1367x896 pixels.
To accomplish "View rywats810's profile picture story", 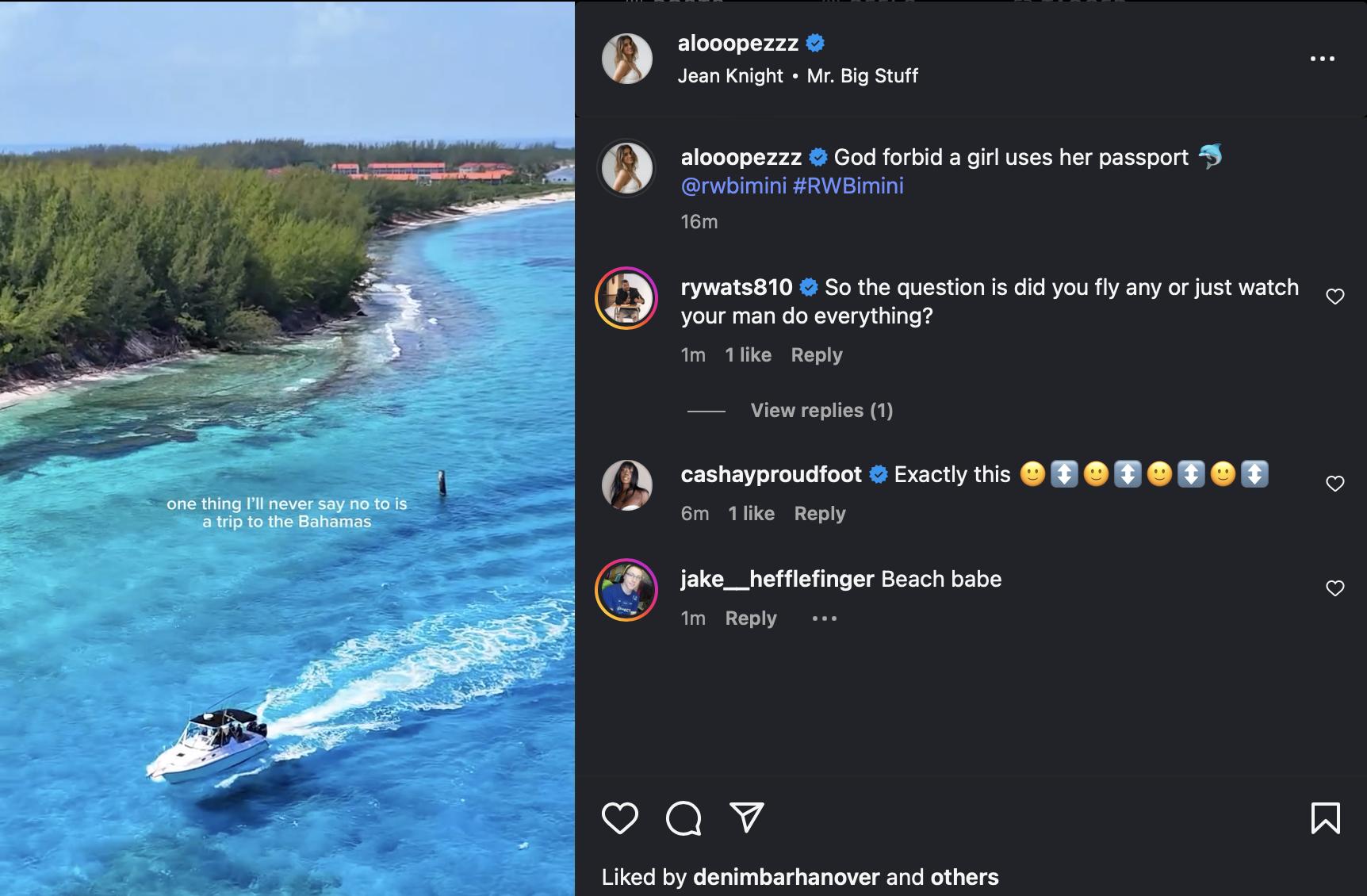I will 626,298.
